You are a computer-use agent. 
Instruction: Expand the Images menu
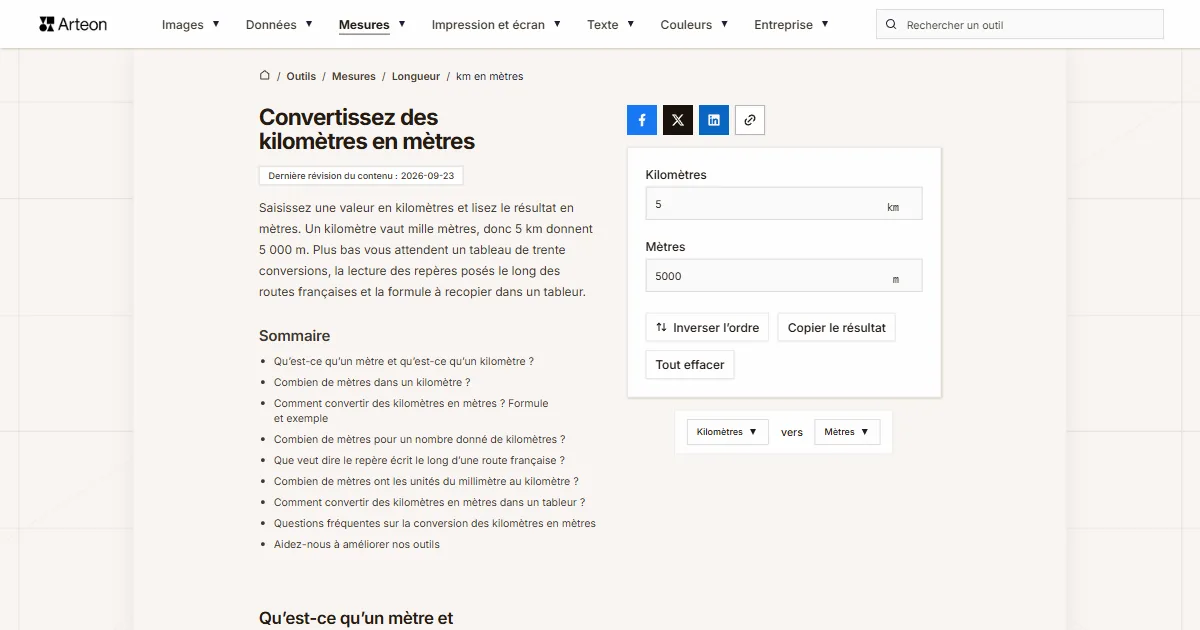(x=191, y=24)
